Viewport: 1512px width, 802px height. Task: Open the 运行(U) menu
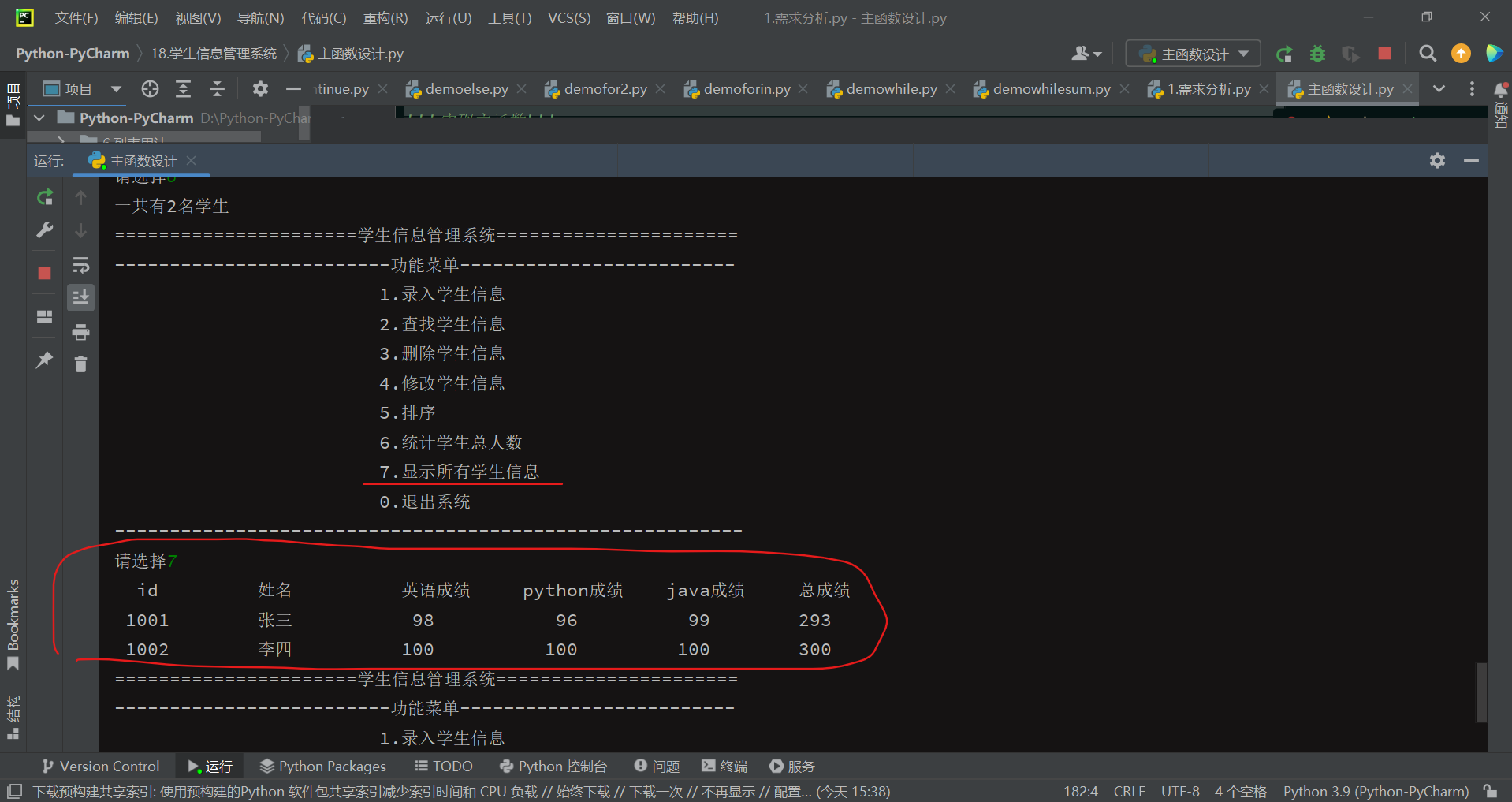point(447,17)
